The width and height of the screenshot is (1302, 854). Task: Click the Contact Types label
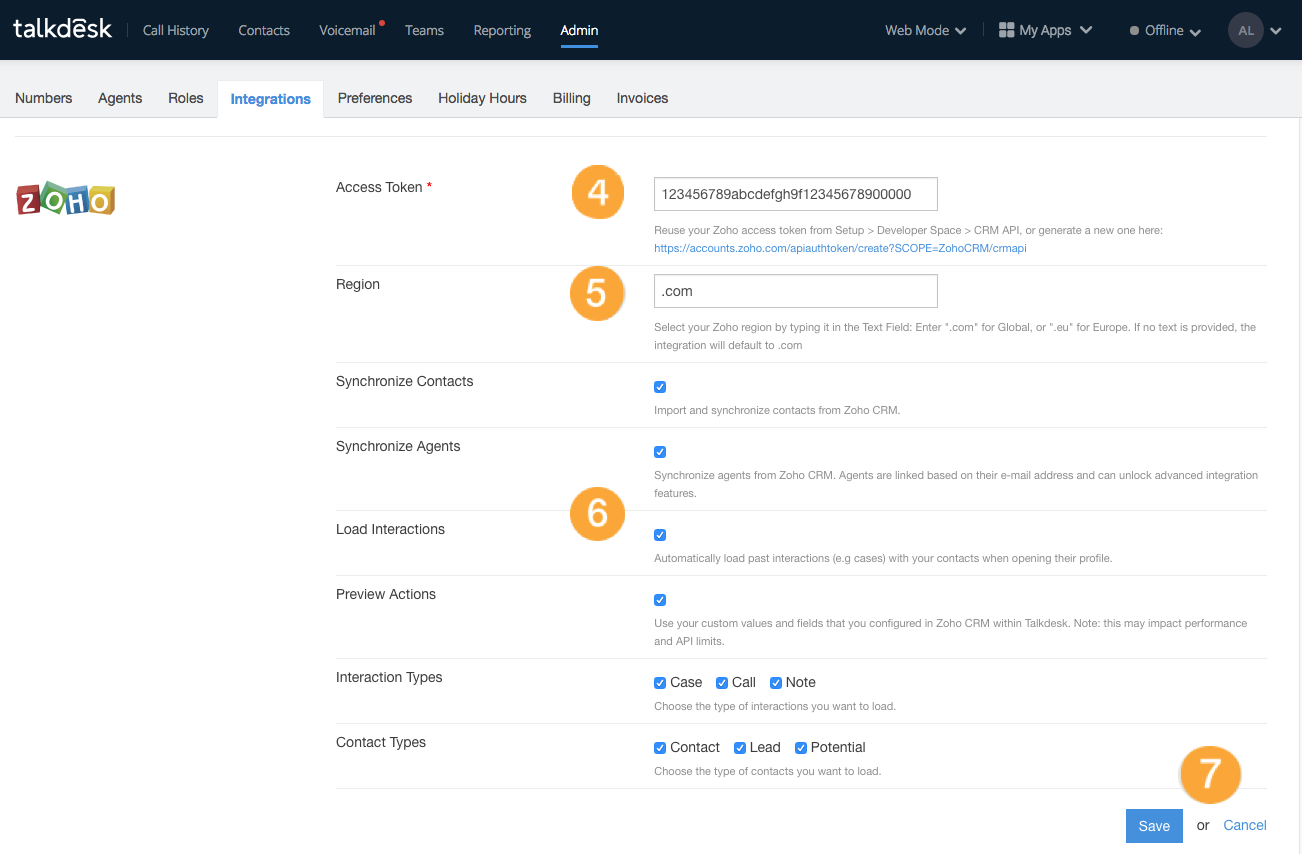pos(381,742)
